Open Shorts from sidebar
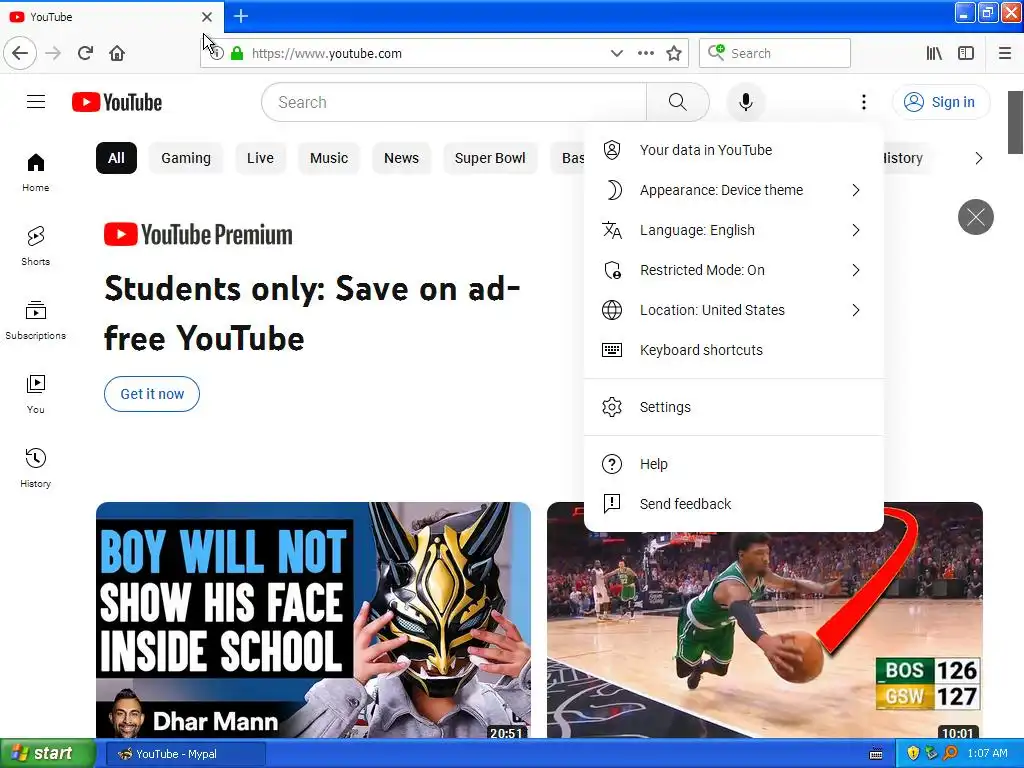1024x768 pixels. click(x=36, y=246)
